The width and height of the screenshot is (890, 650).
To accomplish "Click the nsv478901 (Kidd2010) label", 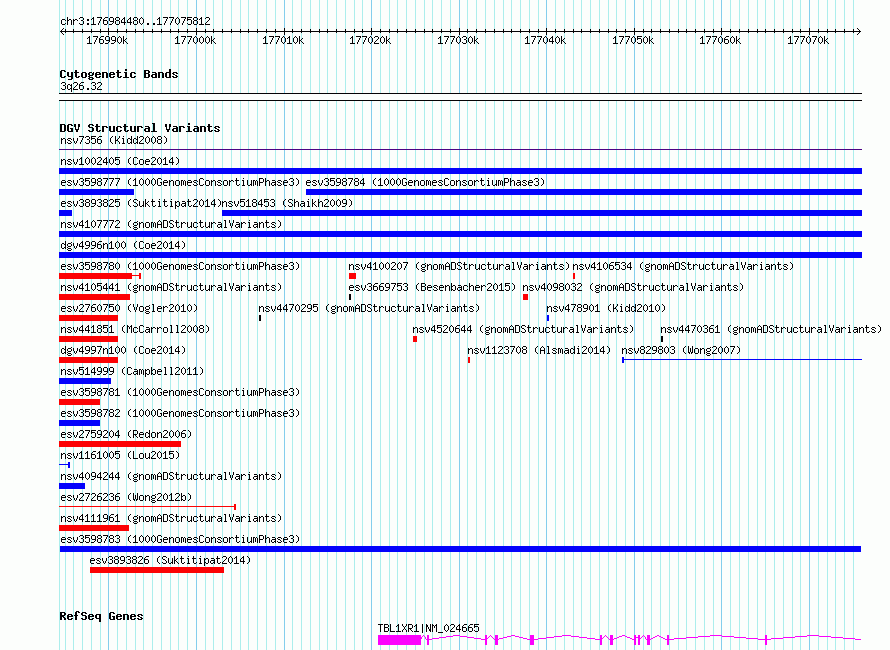I will point(606,308).
